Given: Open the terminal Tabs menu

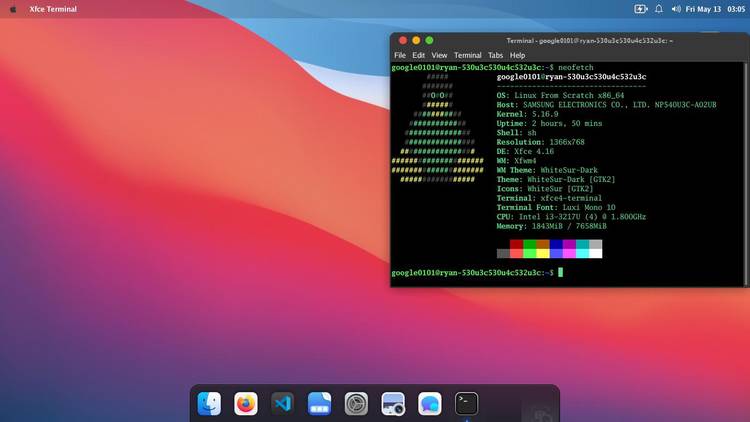Looking at the screenshot, I should [496, 55].
